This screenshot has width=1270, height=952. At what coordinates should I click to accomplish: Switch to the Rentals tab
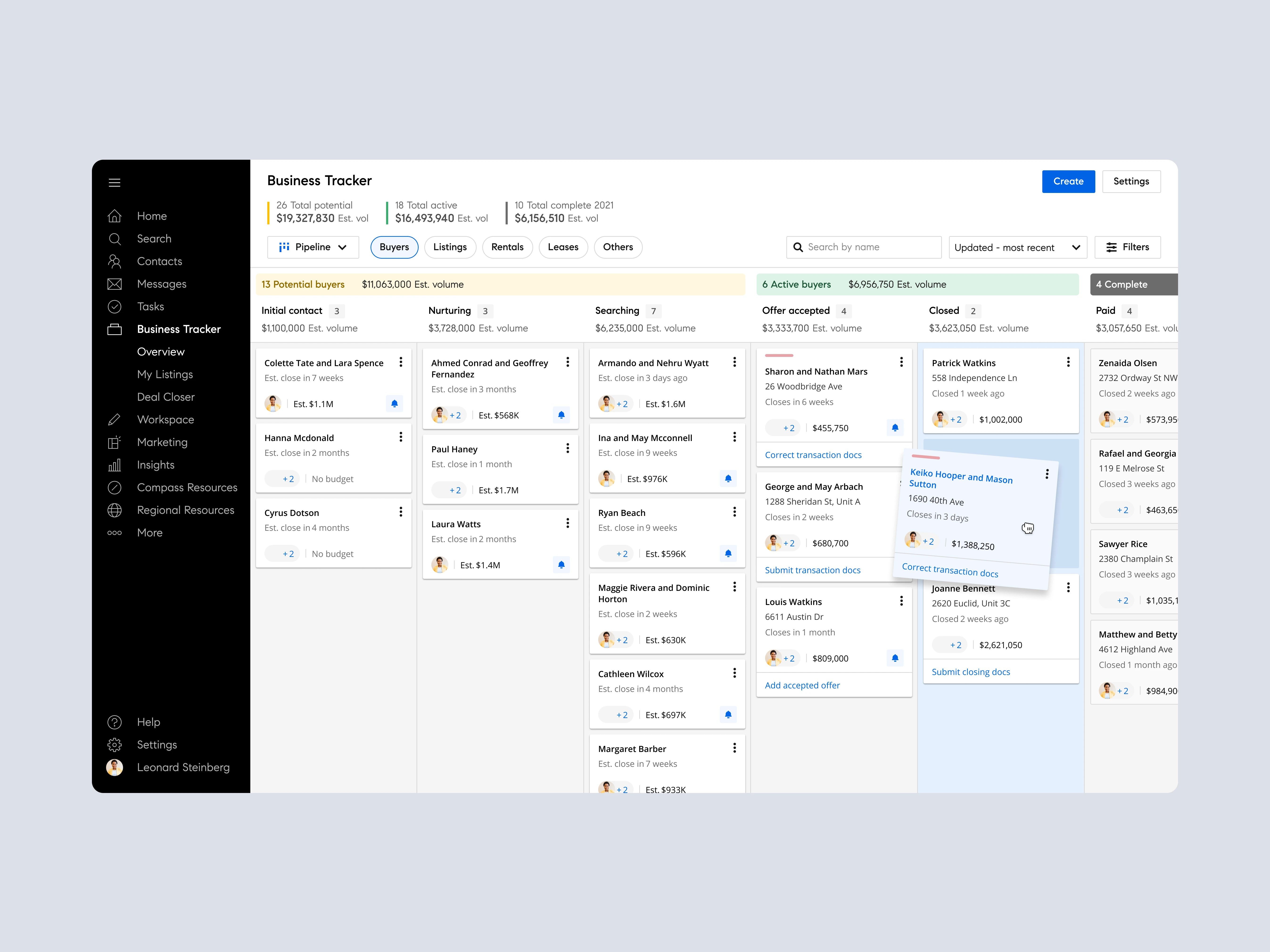[x=507, y=247]
